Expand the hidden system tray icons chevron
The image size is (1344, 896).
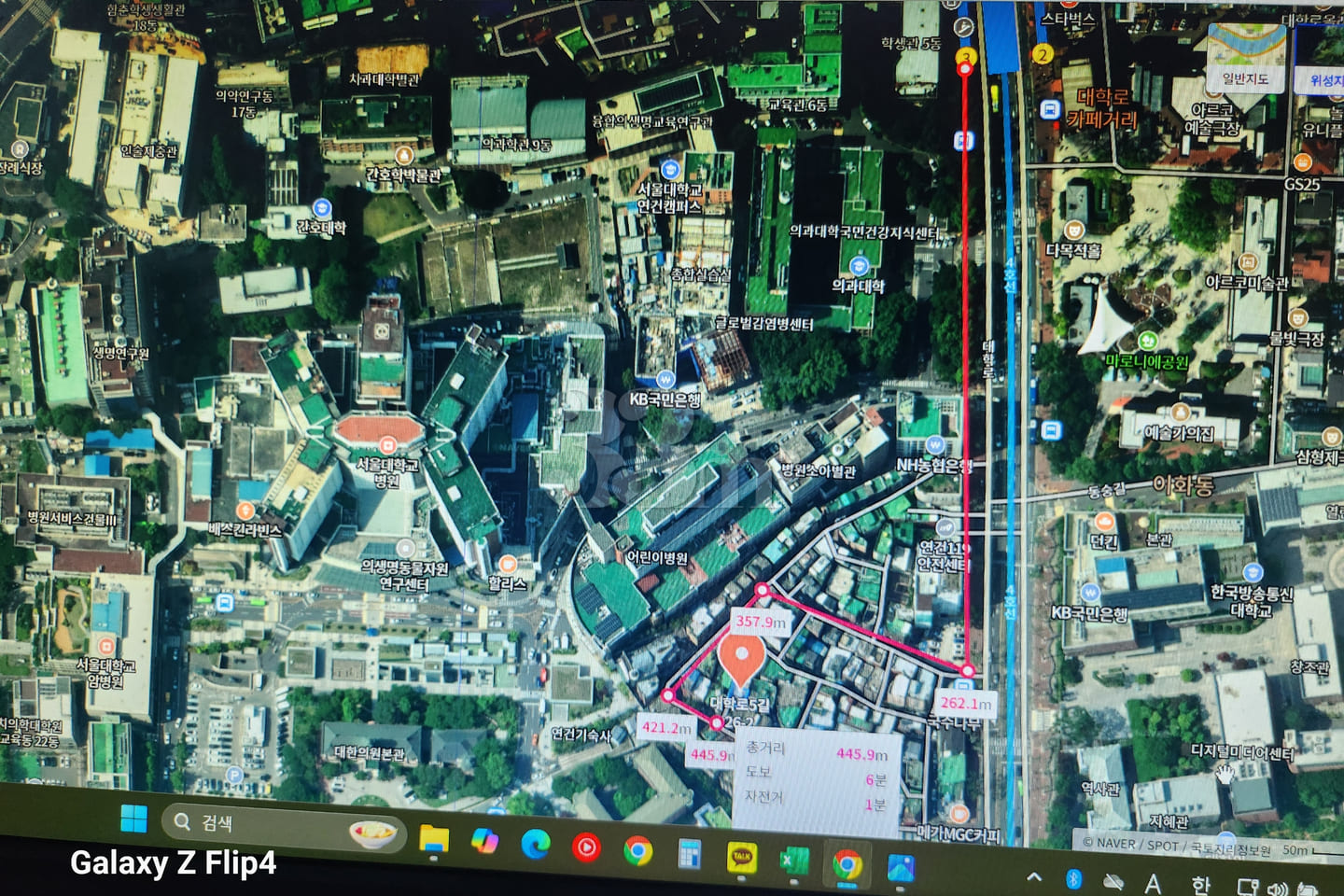[x=1034, y=876]
